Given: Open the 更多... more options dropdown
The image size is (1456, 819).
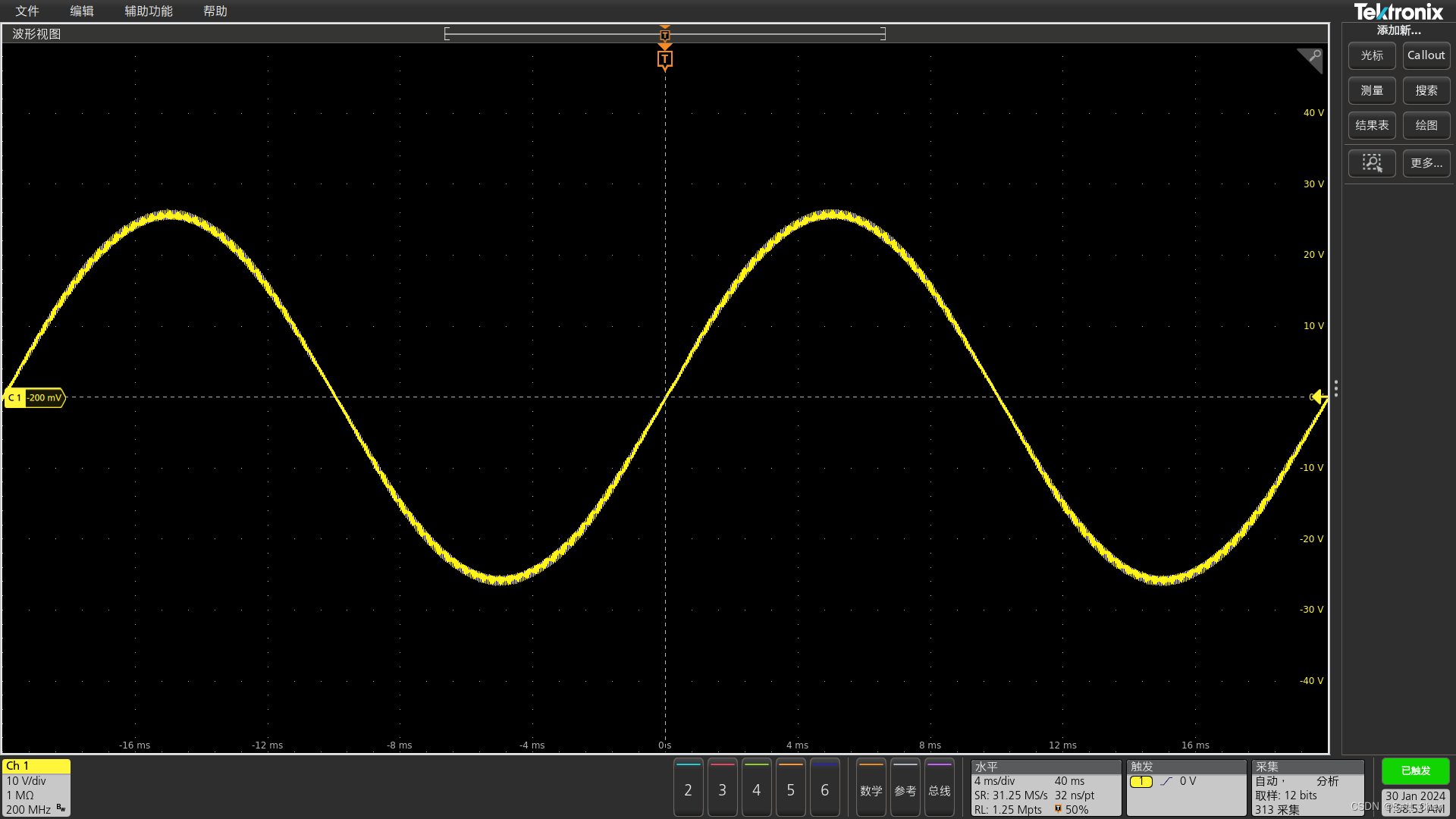Looking at the screenshot, I should point(1426,163).
